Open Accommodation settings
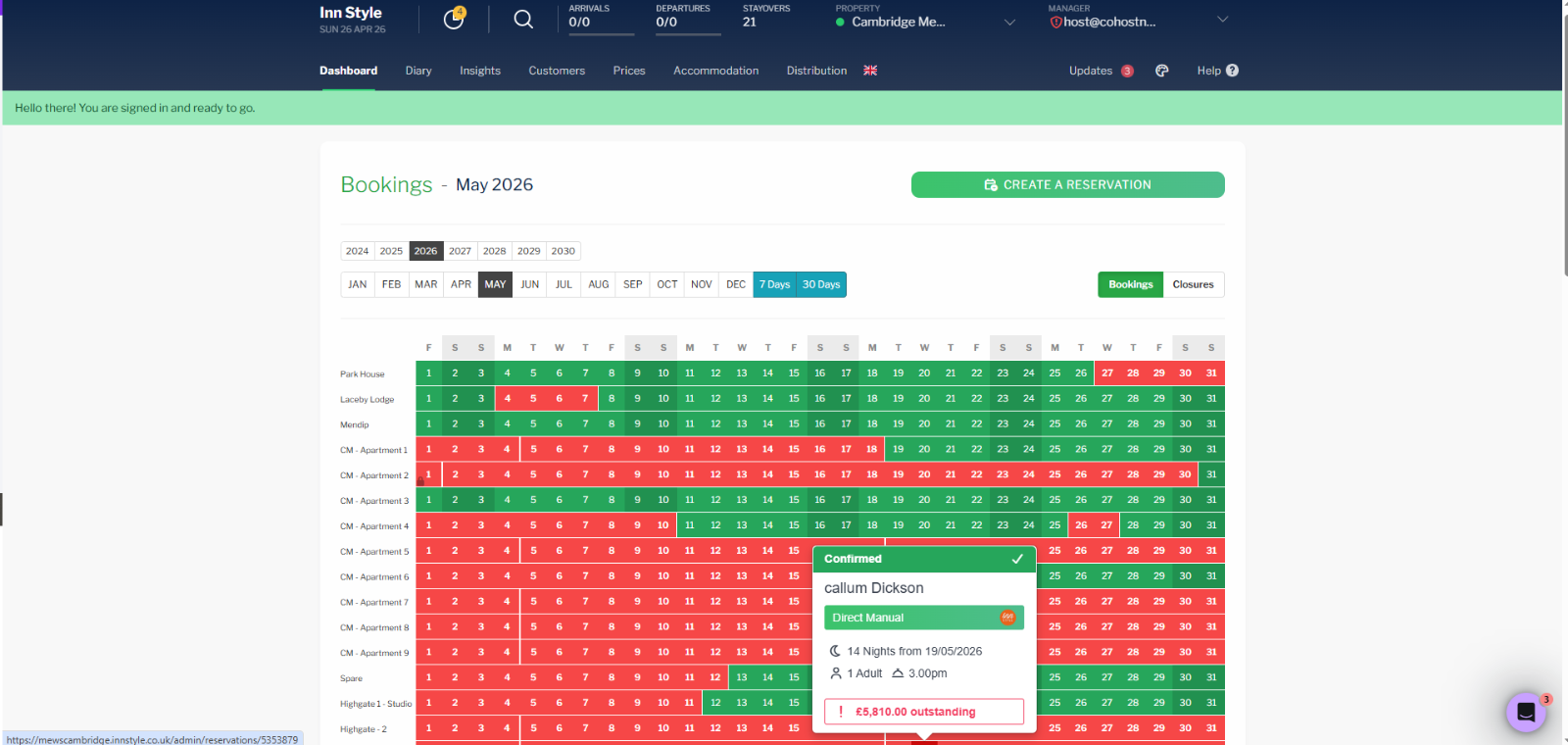1568x745 pixels. click(x=715, y=71)
